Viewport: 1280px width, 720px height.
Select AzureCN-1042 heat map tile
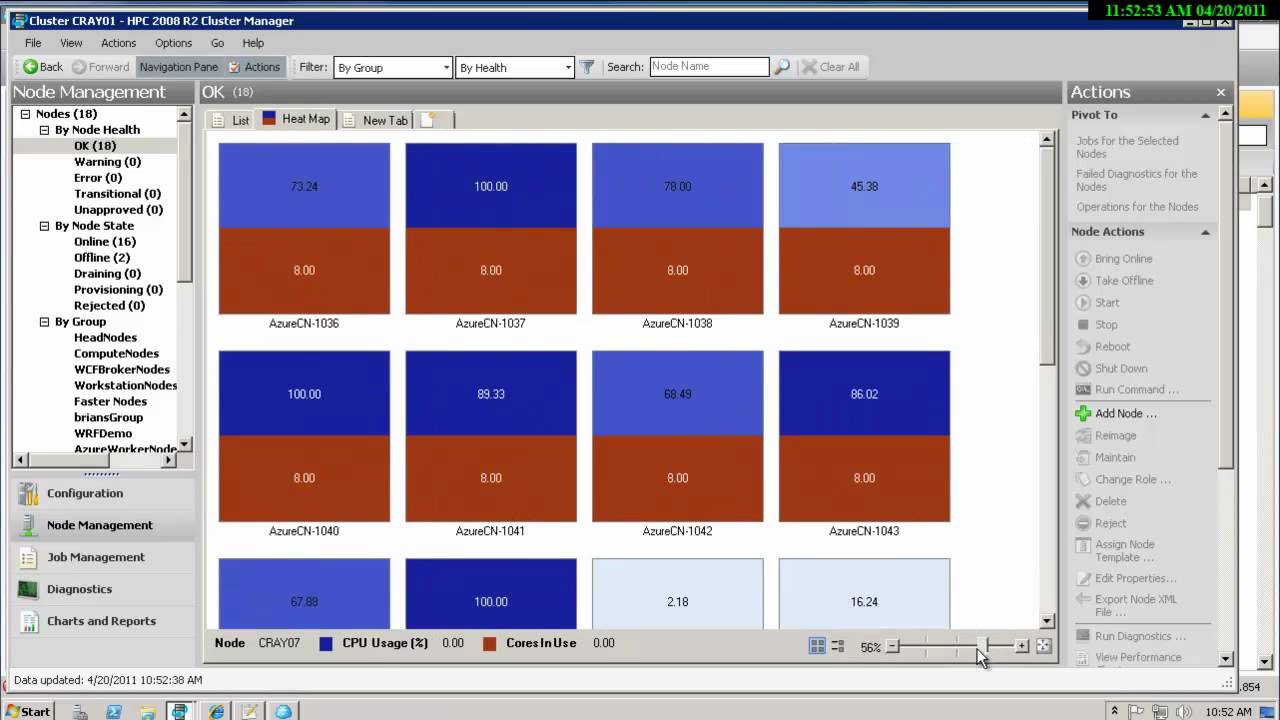pos(677,437)
